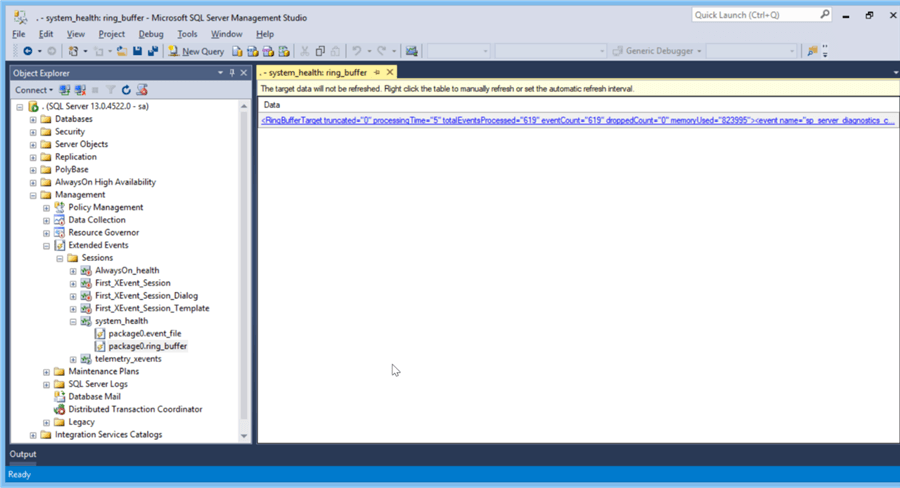Click Object Explorer scrollbar down arrow

[244, 436]
